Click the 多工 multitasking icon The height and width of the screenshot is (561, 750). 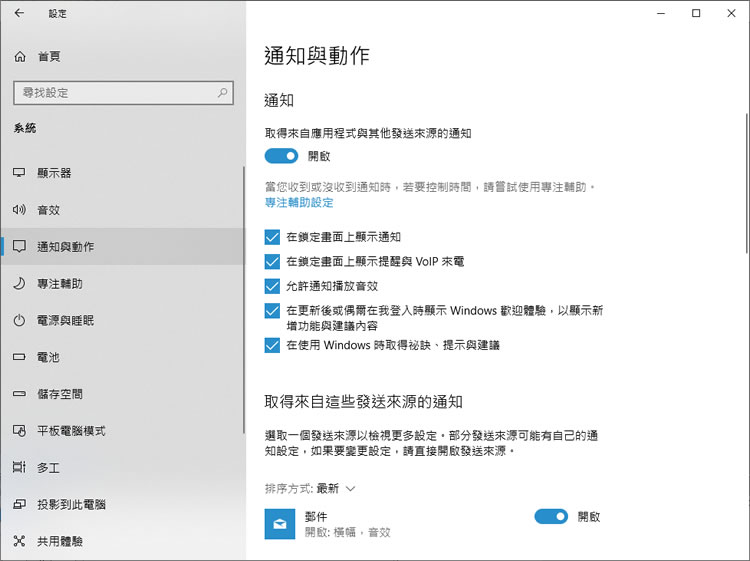click(19, 467)
